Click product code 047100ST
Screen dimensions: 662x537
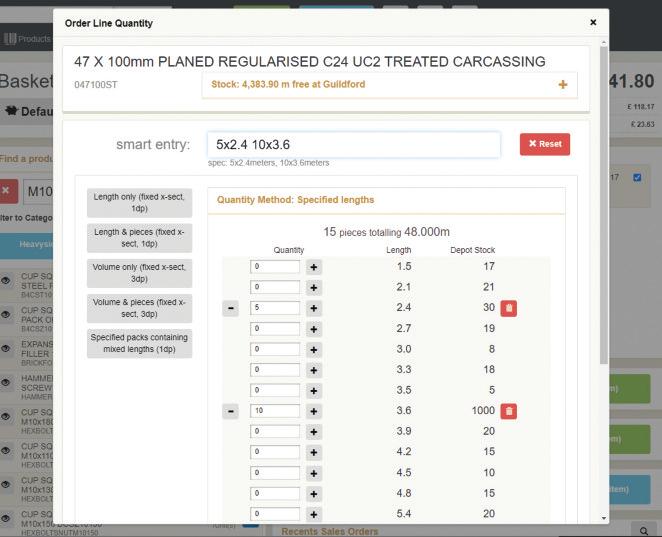pos(96,85)
